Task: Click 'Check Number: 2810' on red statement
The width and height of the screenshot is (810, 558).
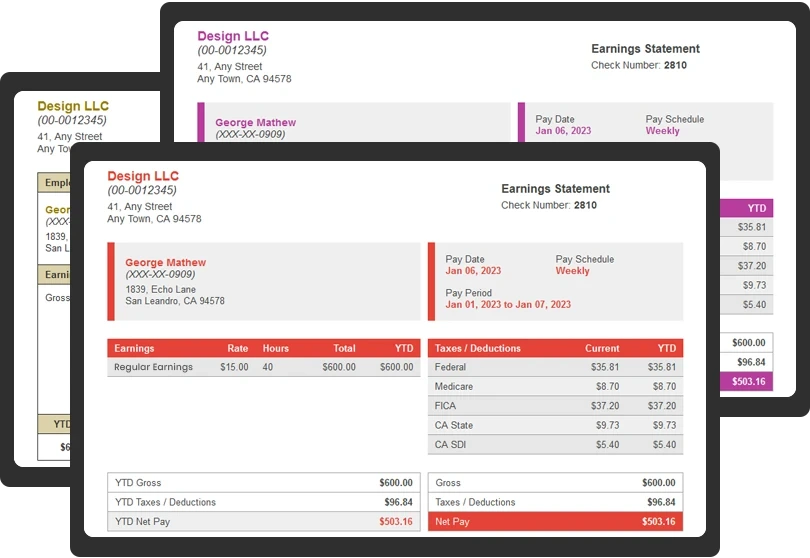Action: [x=549, y=205]
